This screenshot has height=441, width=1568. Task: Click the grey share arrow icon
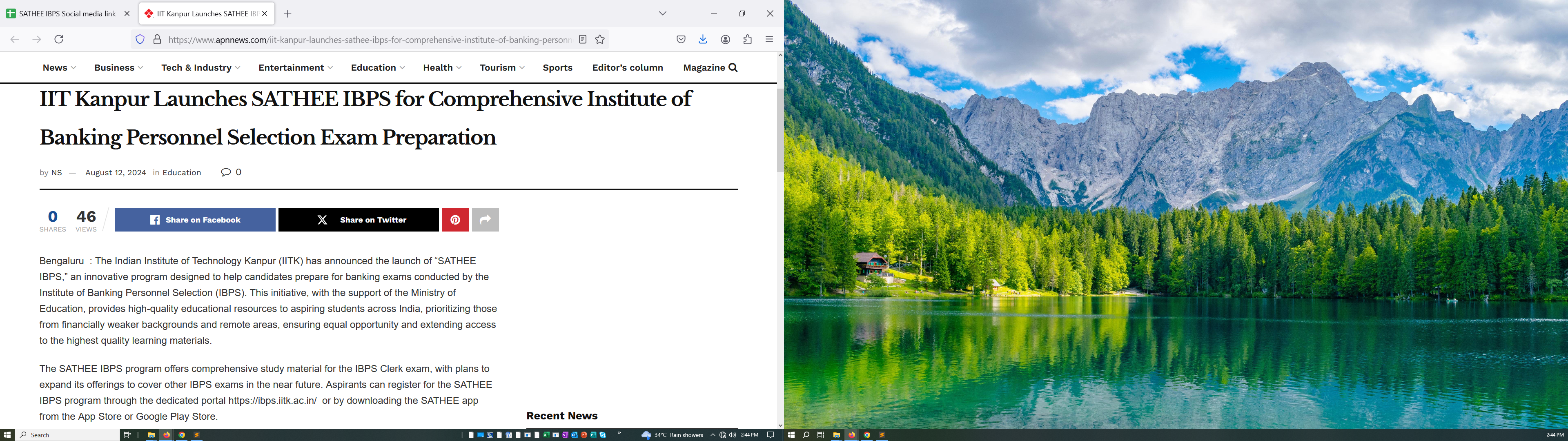(x=485, y=220)
